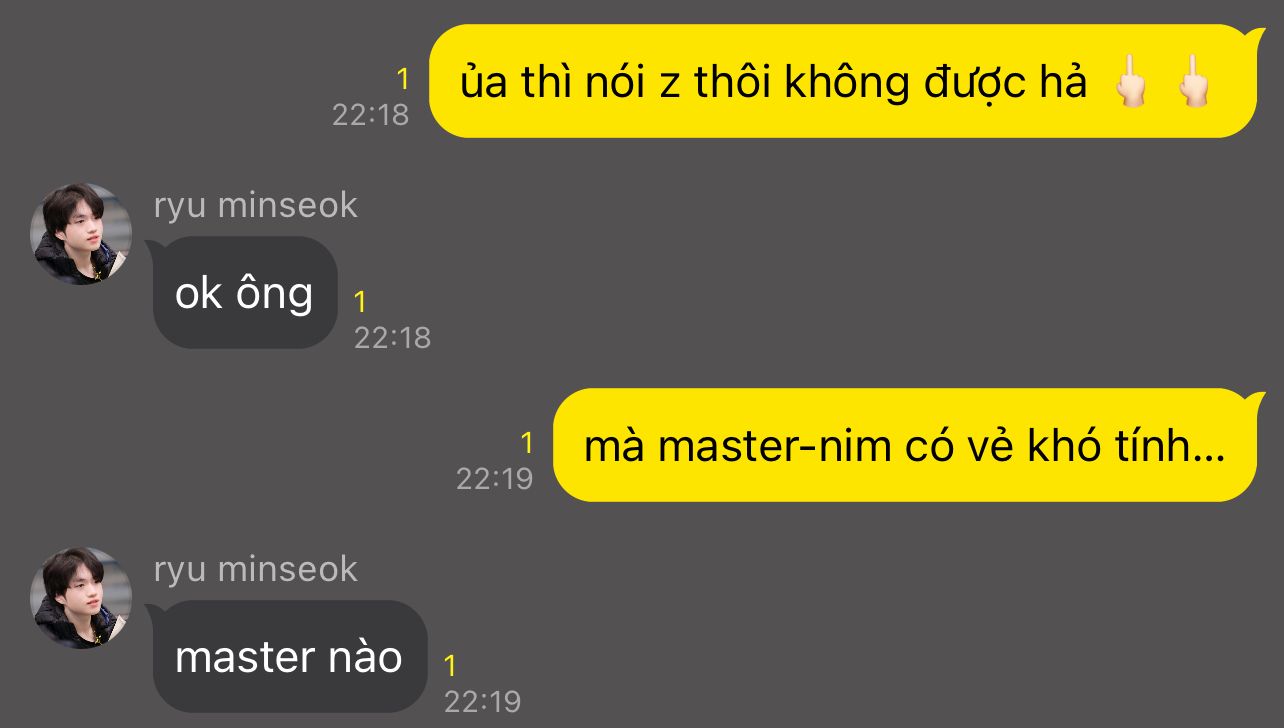Click "ryu minseok" name above "ok ông"
The image size is (1284, 728).
(255, 205)
